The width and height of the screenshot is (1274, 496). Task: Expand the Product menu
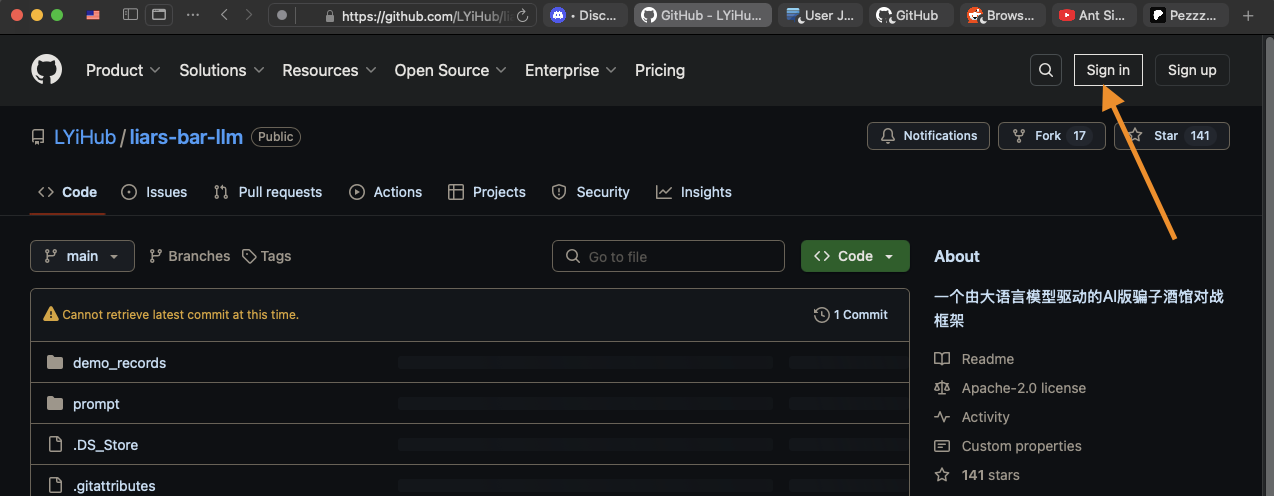[122, 70]
